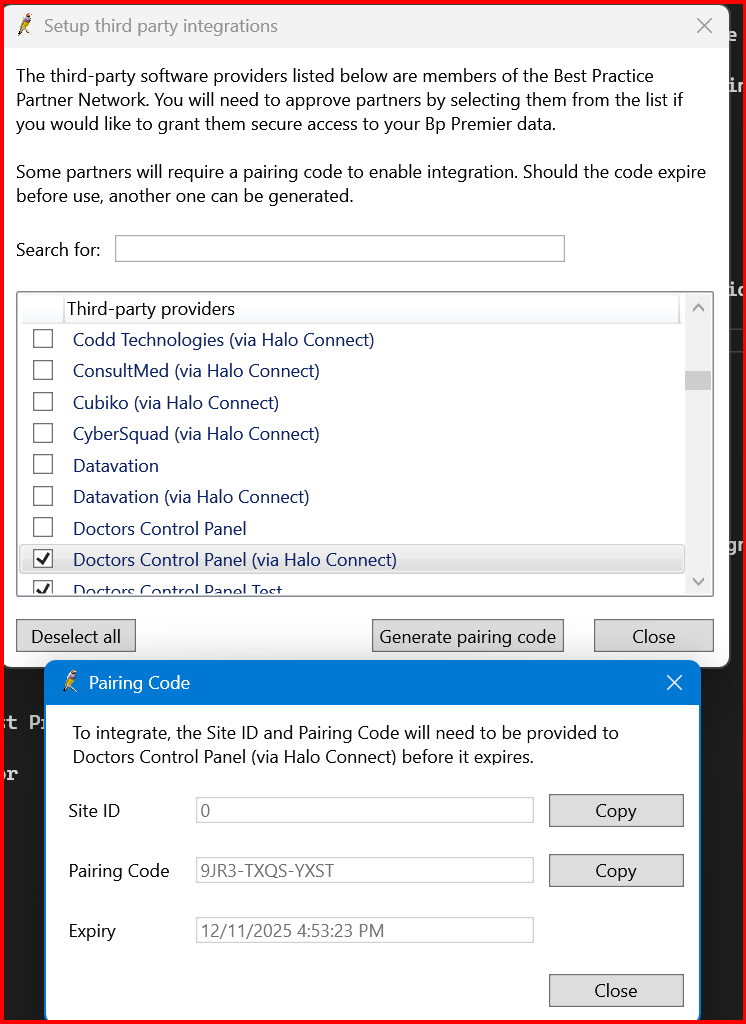This screenshot has height=1024, width=746.
Task: Check the Cubiko (via Halo Connect) checkbox
Action: [x=43, y=402]
